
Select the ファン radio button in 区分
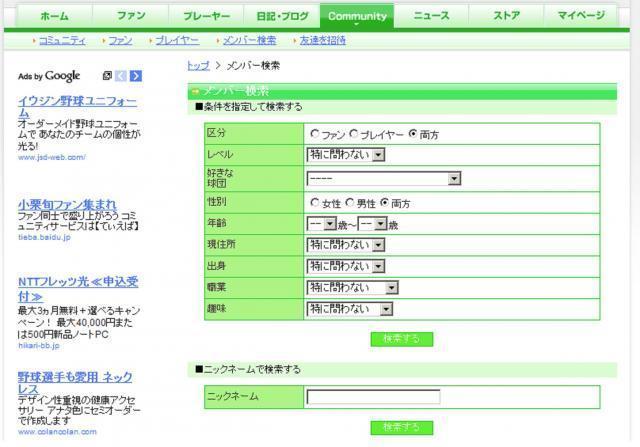(315, 134)
